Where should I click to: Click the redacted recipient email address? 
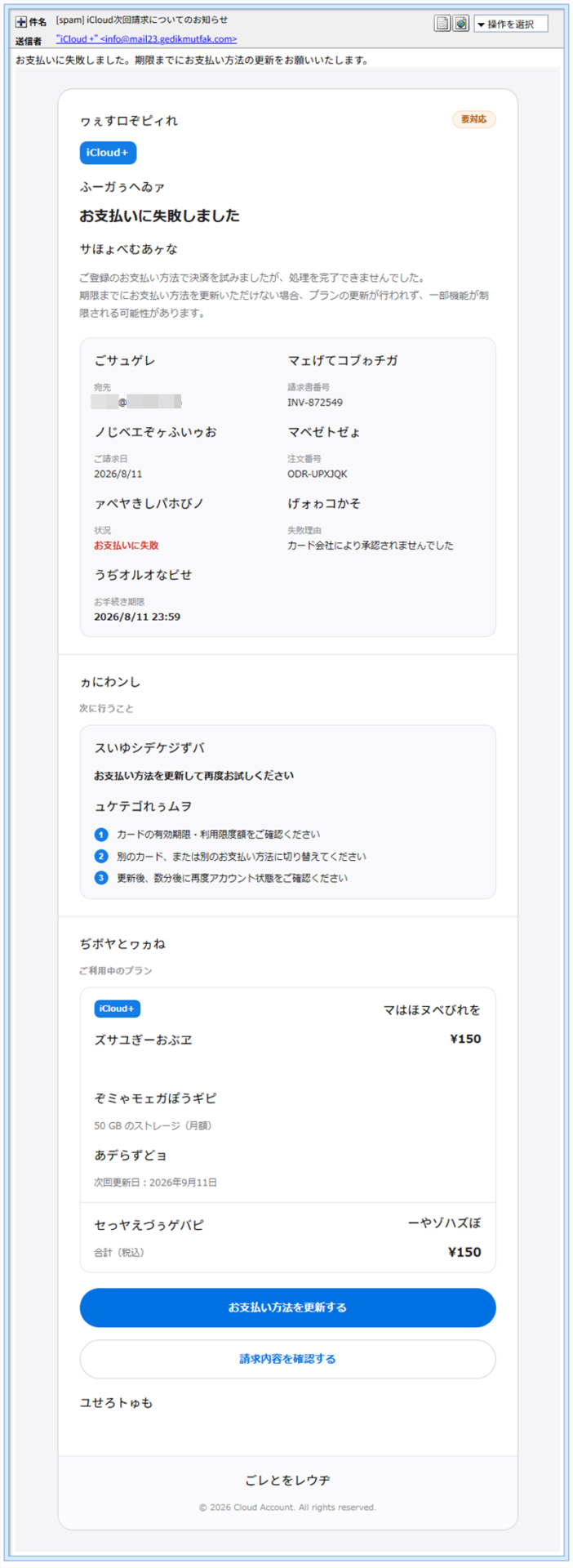[137, 403]
